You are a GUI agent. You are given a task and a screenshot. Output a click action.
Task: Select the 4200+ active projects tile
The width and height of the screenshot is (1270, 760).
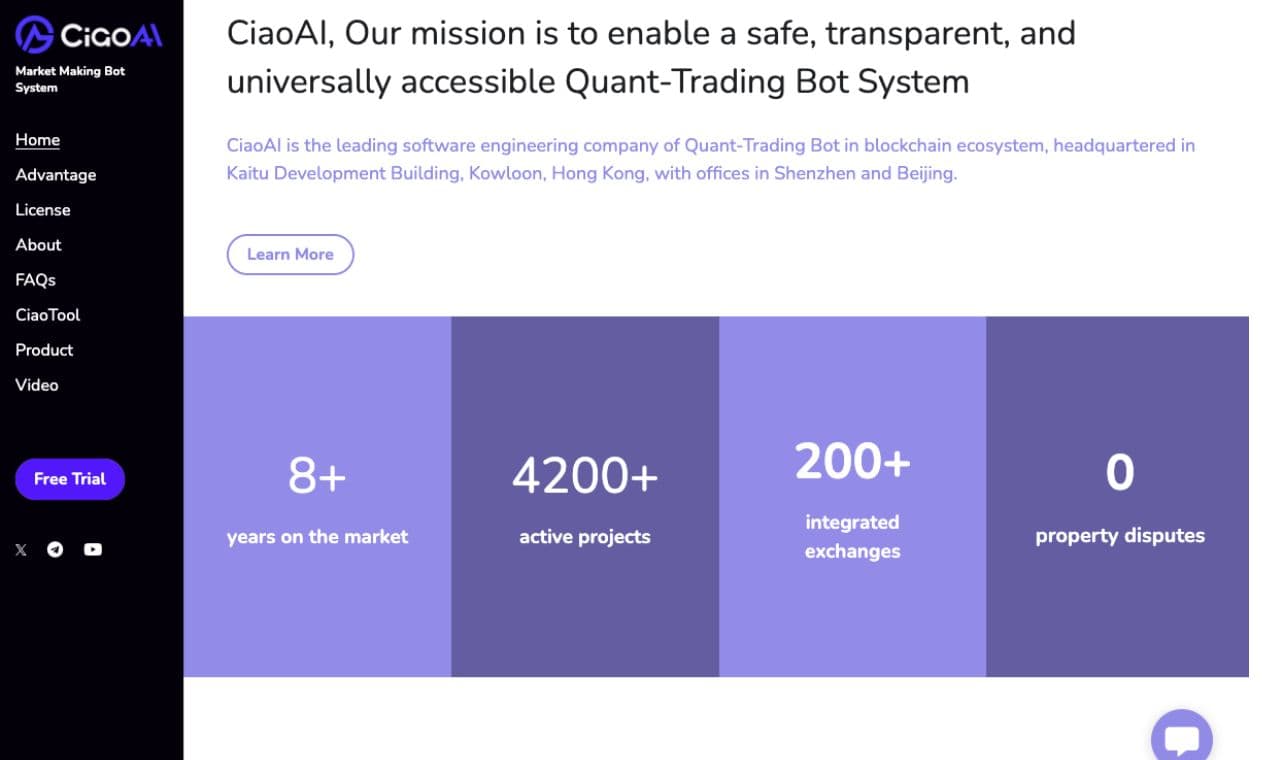point(585,497)
